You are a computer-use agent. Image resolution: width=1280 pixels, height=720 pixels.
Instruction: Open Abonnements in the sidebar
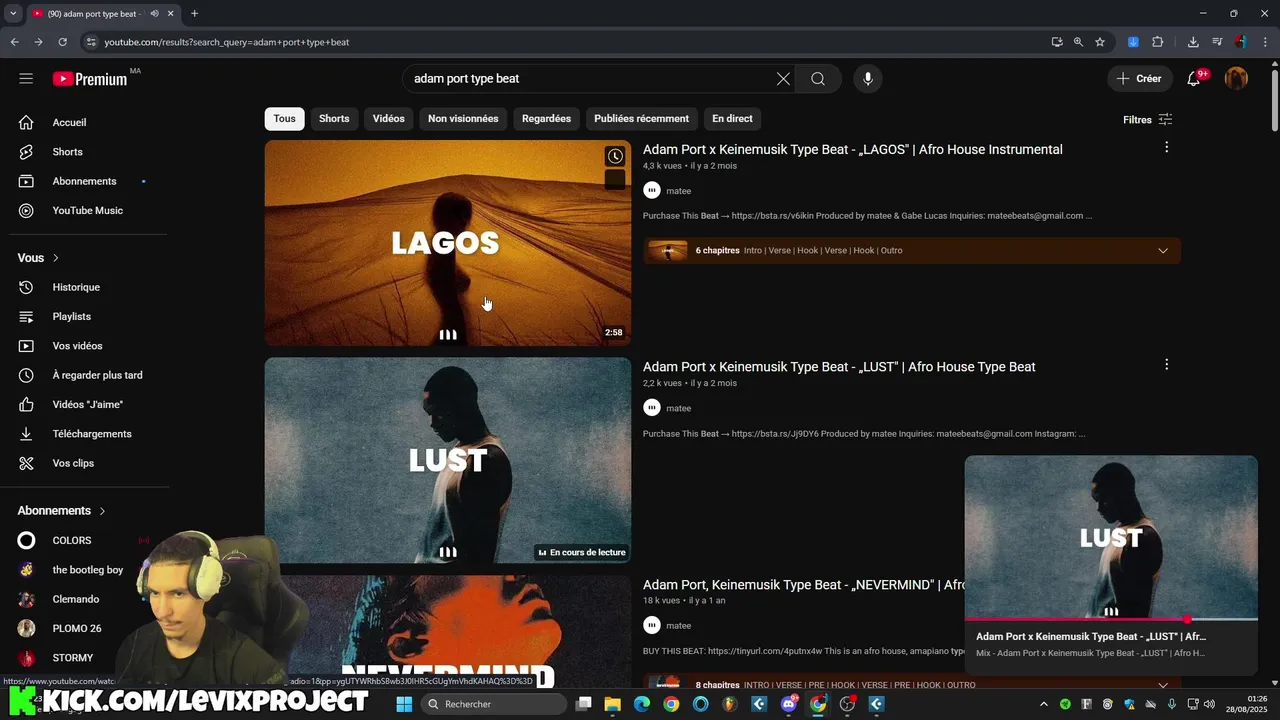pyautogui.click(x=85, y=181)
